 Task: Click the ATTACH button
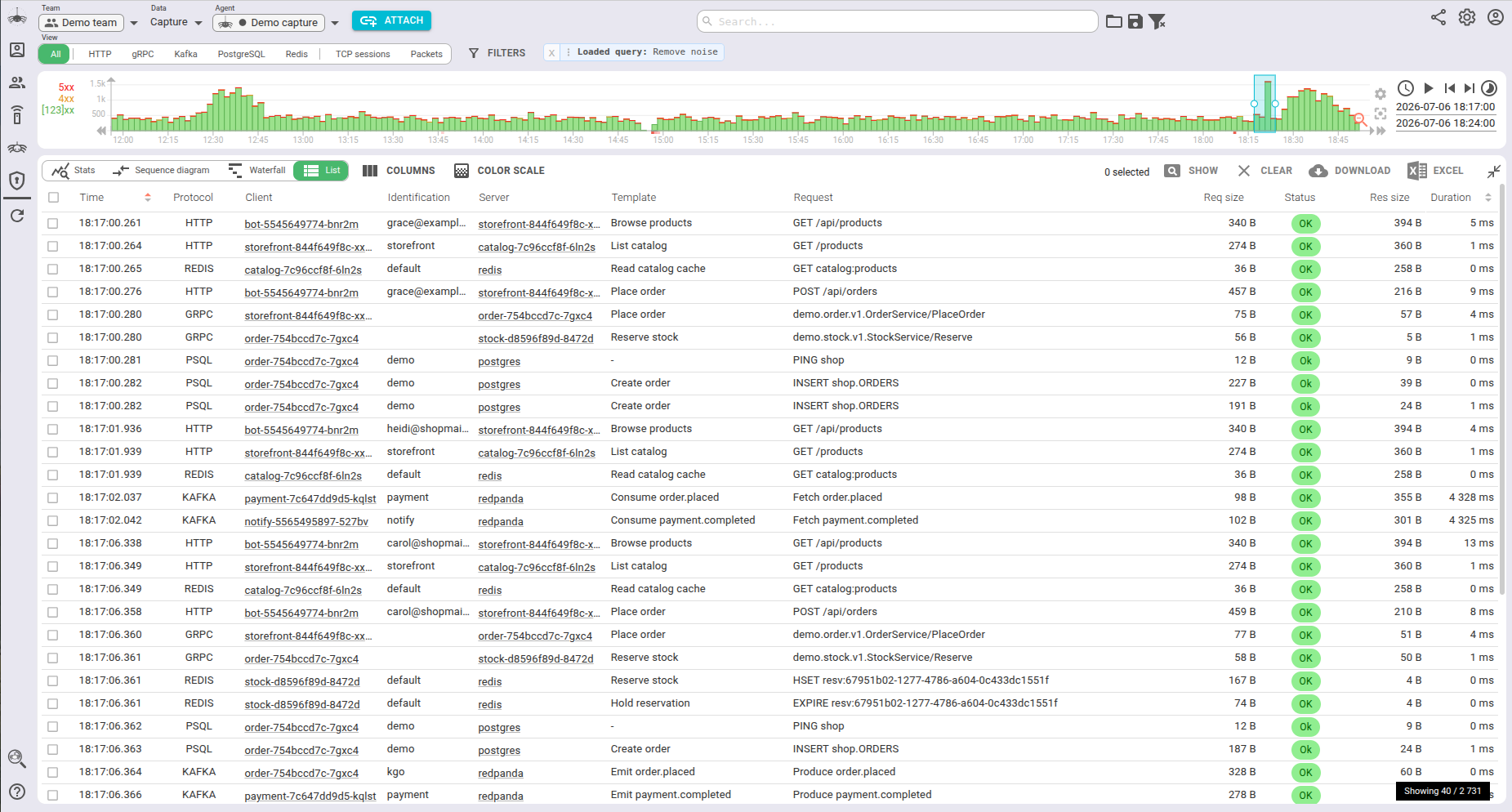(391, 20)
